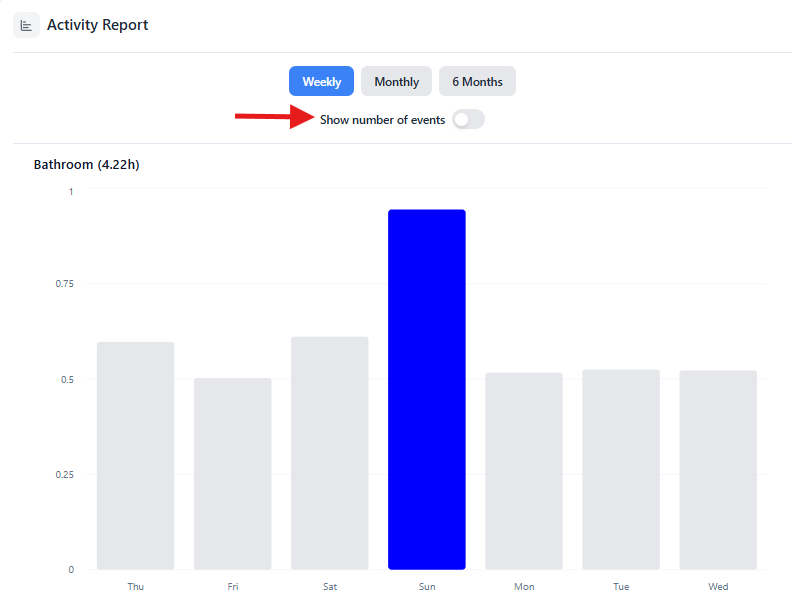Screen dimensions: 803x610
Task: Select the Saturday gray bar
Action: (330, 453)
